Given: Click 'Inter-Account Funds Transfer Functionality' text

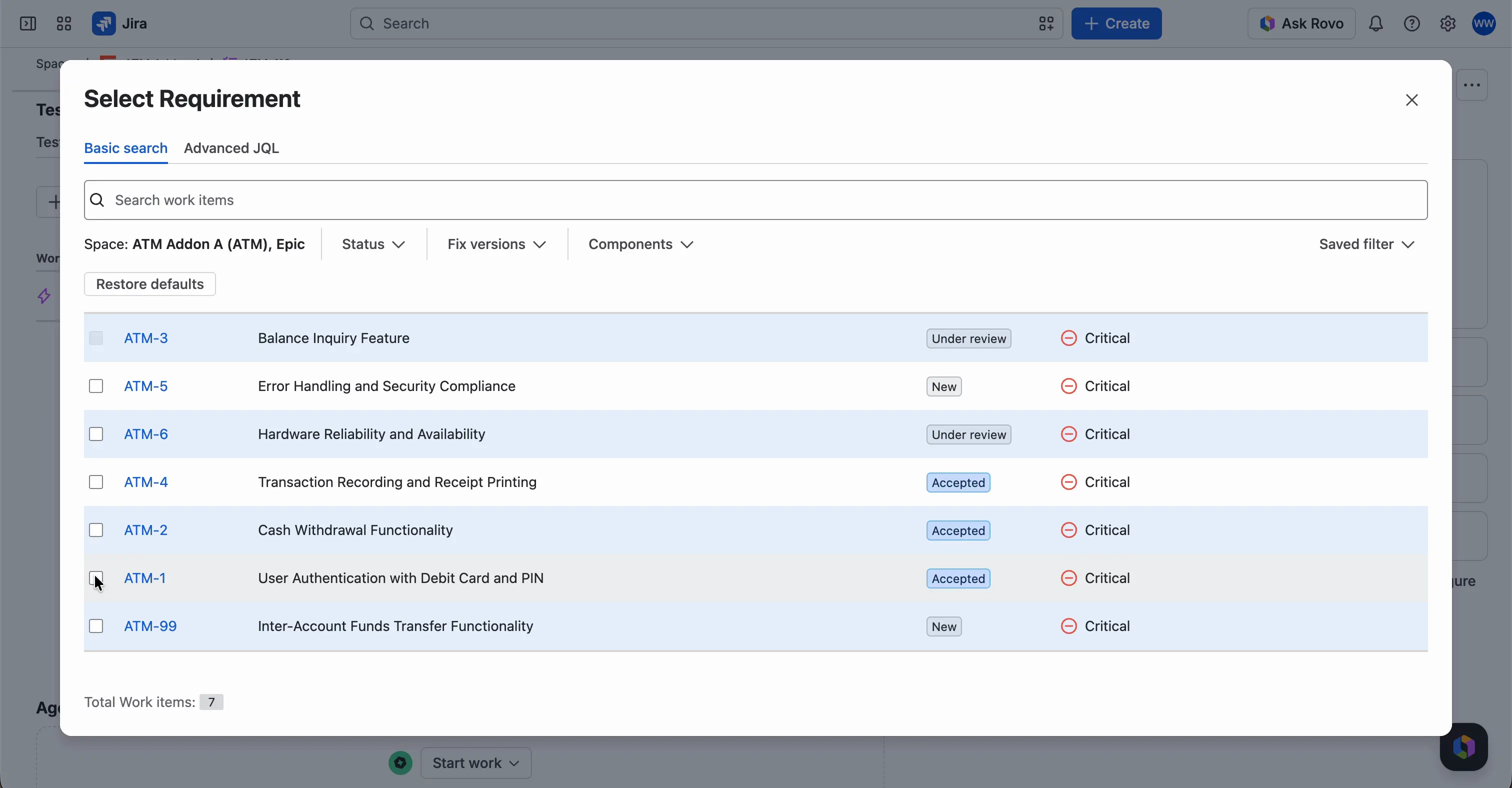Looking at the screenshot, I should click(395, 626).
